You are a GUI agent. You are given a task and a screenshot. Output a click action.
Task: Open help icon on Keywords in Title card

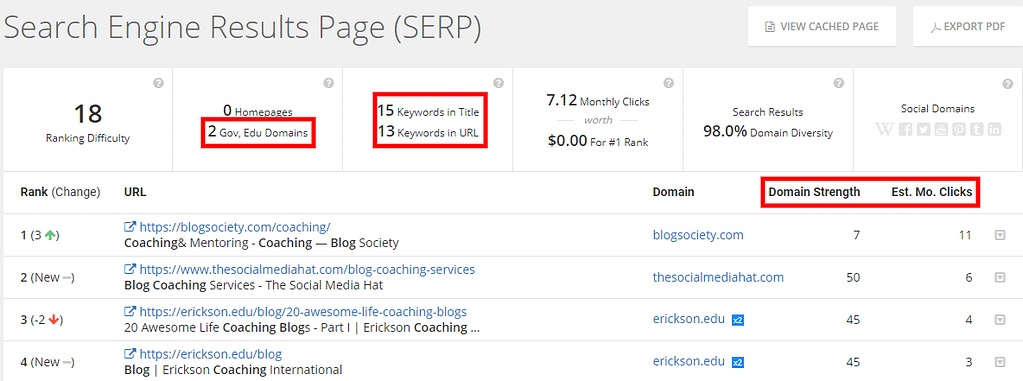pyautogui.click(x=498, y=84)
